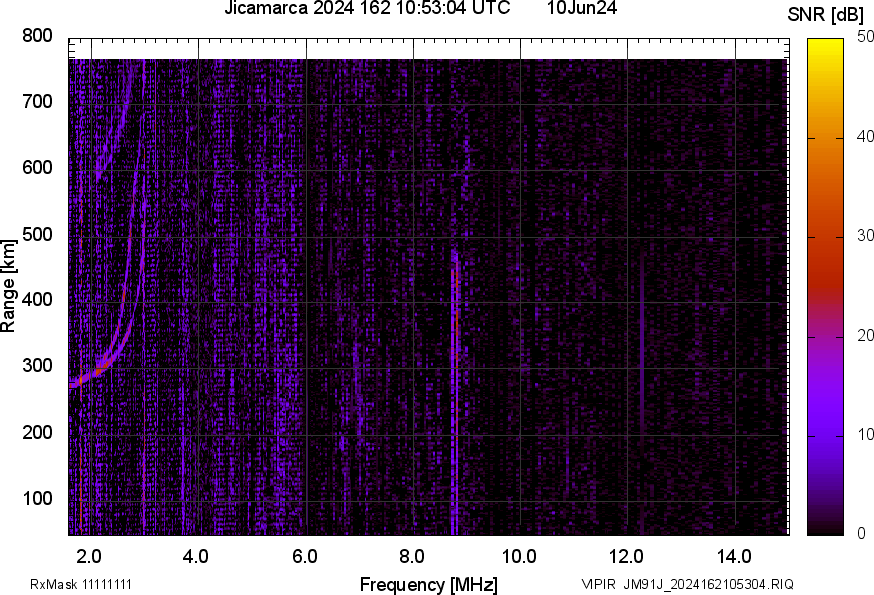Click the 100 range tick label
The height and width of the screenshot is (595, 874).
point(37,499)
